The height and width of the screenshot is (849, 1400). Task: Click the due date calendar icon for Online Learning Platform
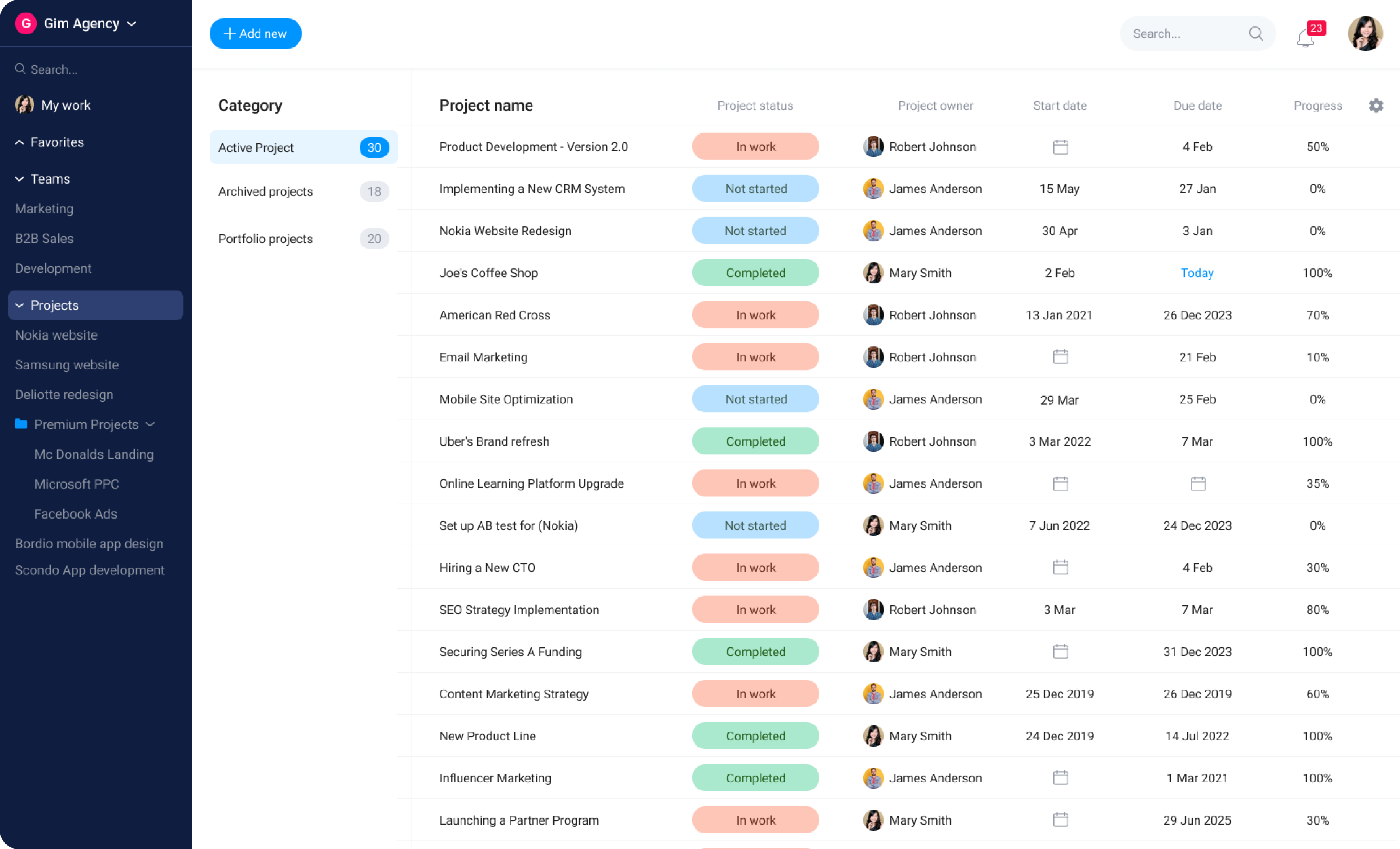(1198, 483)
